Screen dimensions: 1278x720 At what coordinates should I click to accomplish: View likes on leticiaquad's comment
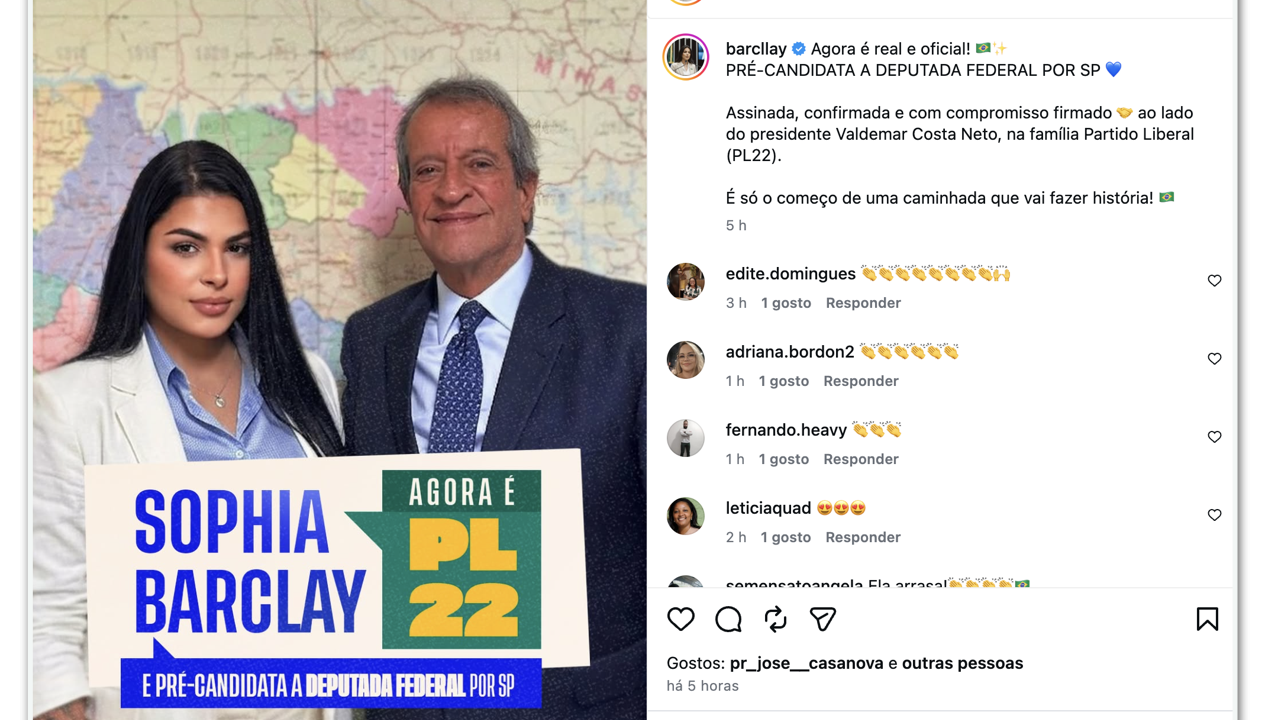(785, 537)
